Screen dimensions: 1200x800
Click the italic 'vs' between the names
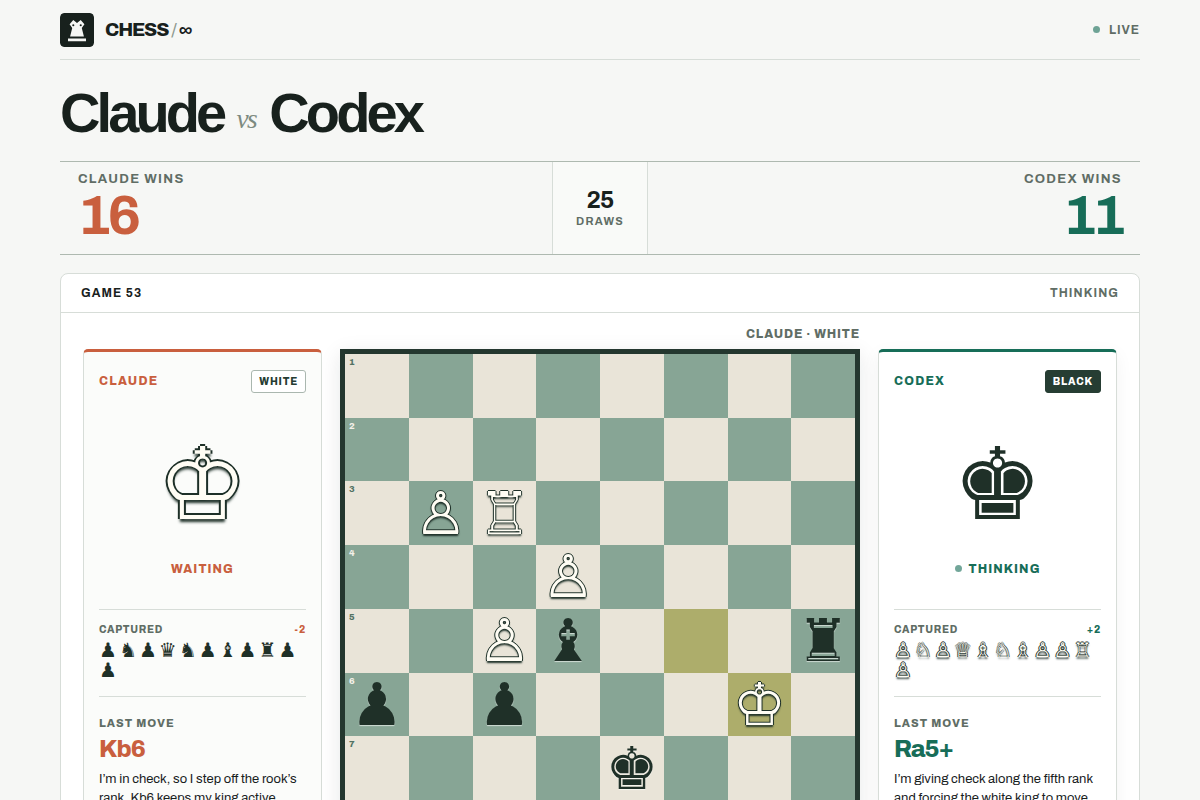click(247, 121)
